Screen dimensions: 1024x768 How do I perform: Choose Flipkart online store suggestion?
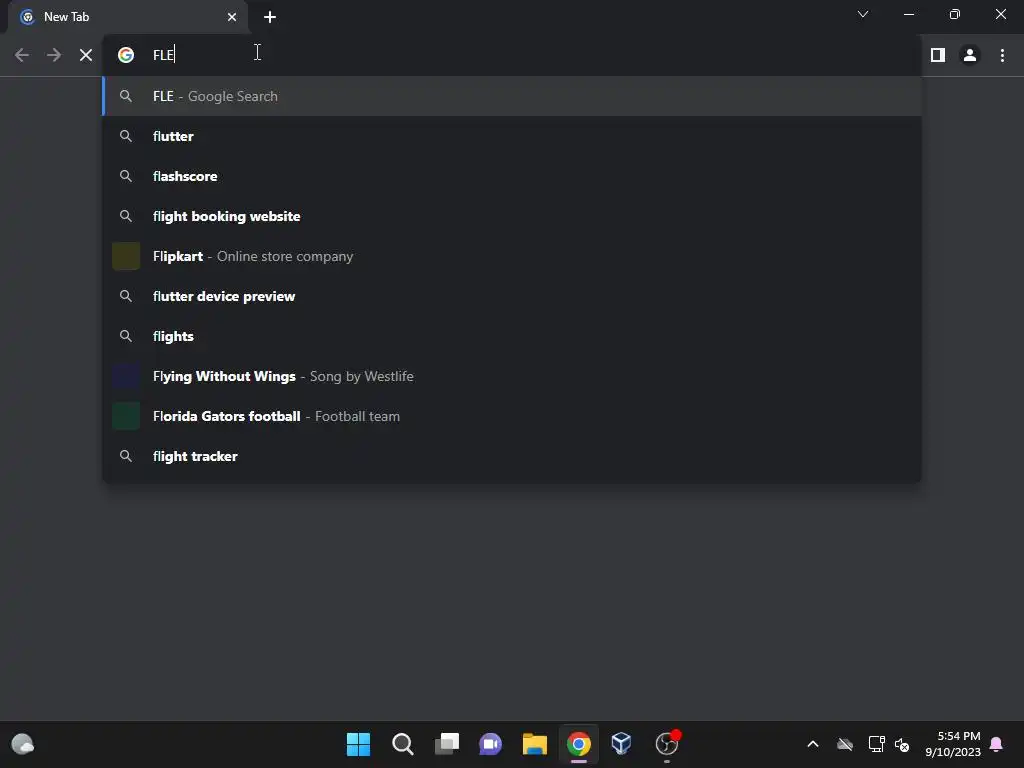(x=512, y=256)
